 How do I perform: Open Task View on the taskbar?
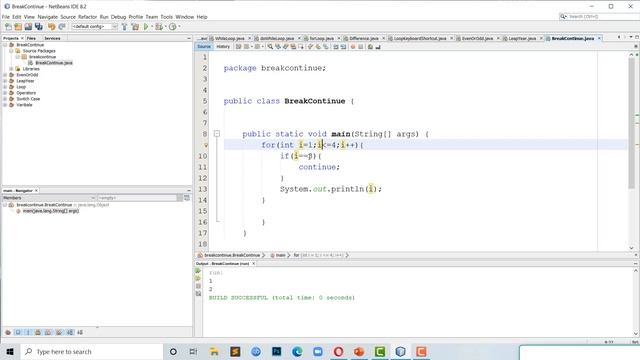pos(193,351)
